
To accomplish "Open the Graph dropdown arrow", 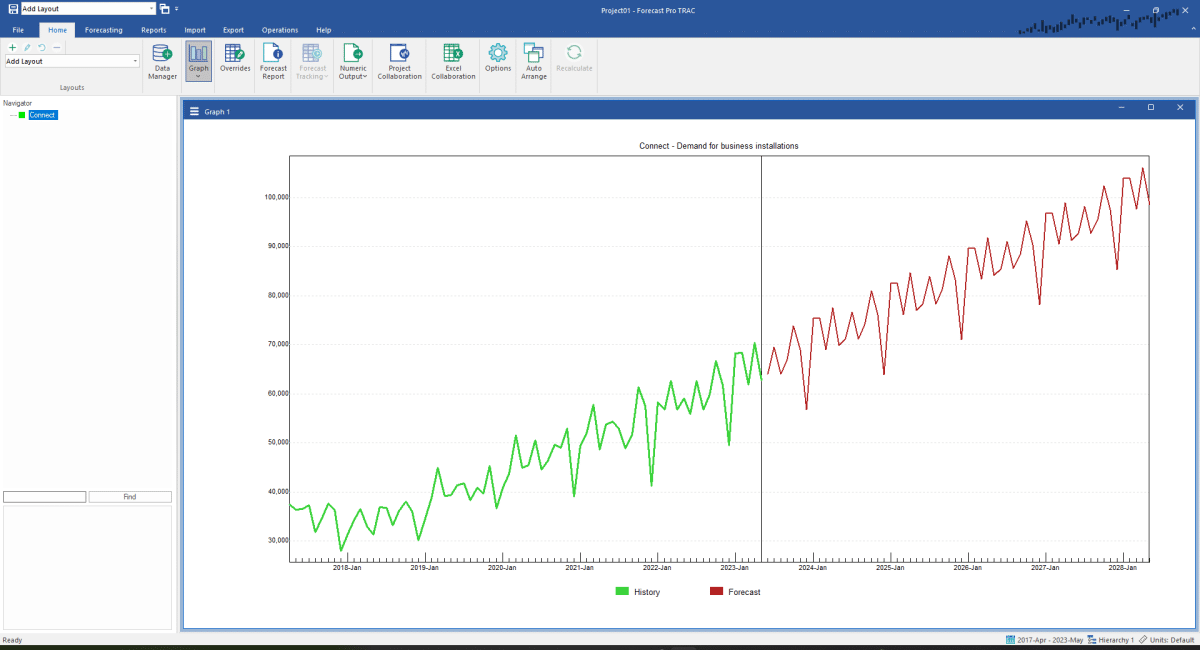I will (197, 74).
